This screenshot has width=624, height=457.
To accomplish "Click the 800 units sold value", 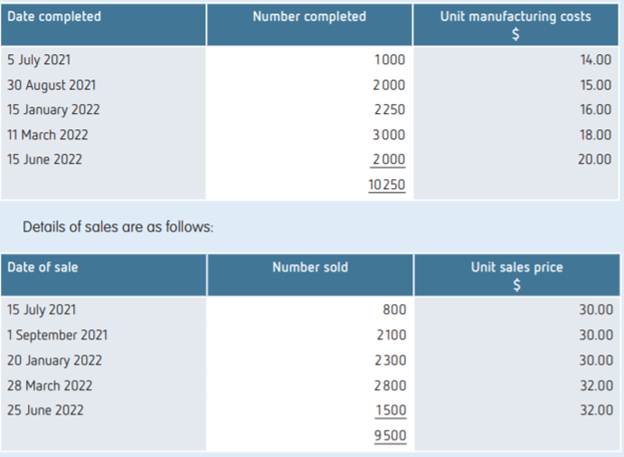I will pos(395,310).
